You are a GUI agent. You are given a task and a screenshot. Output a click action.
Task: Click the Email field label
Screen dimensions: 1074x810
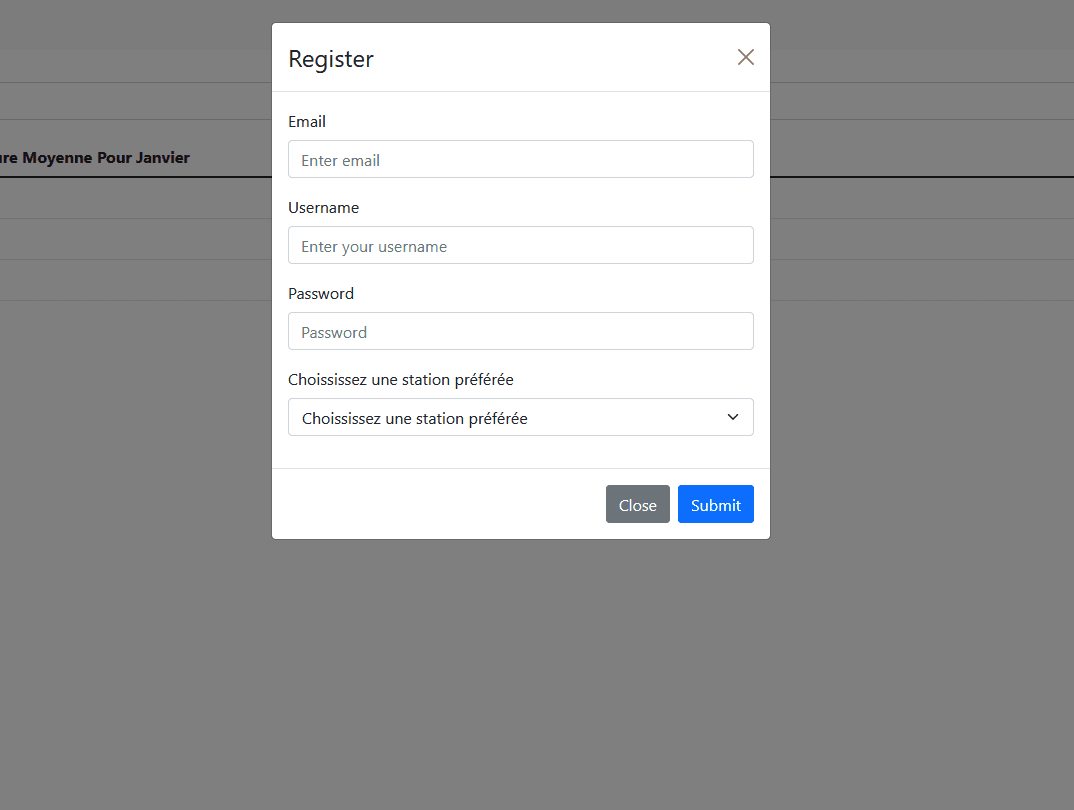(x=307, y=122)
